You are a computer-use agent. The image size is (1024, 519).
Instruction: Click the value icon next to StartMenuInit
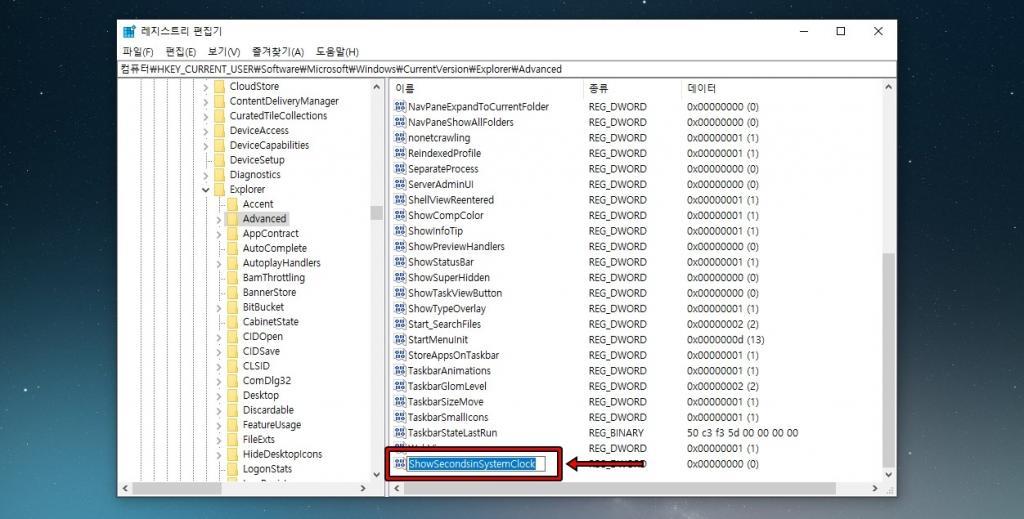point(400,339)
